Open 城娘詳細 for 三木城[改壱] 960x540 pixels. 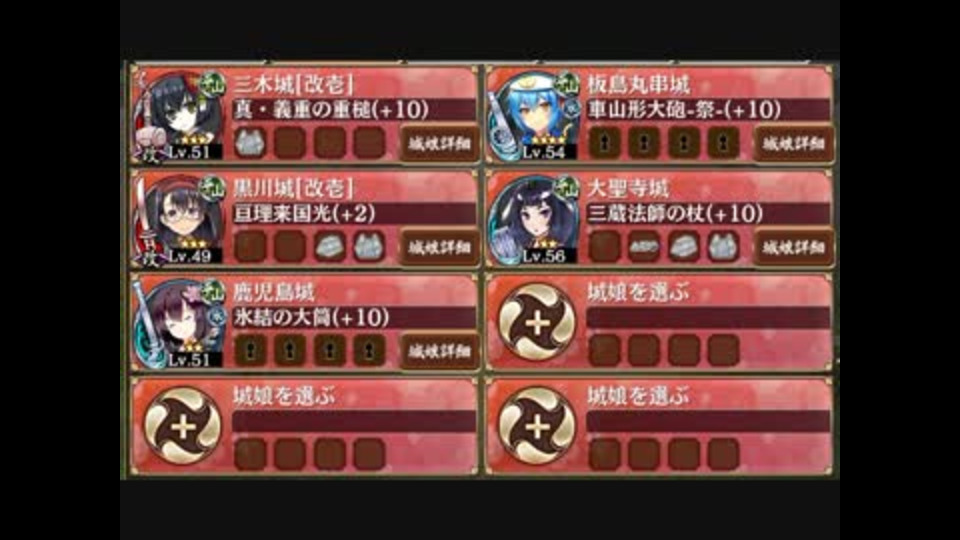pyautogui.click(x=439, y=143)
